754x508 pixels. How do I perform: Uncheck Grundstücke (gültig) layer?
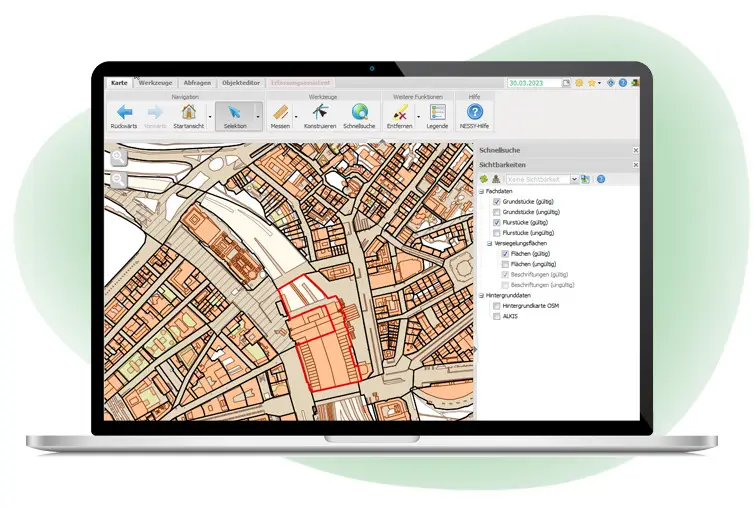pos(496,201)
